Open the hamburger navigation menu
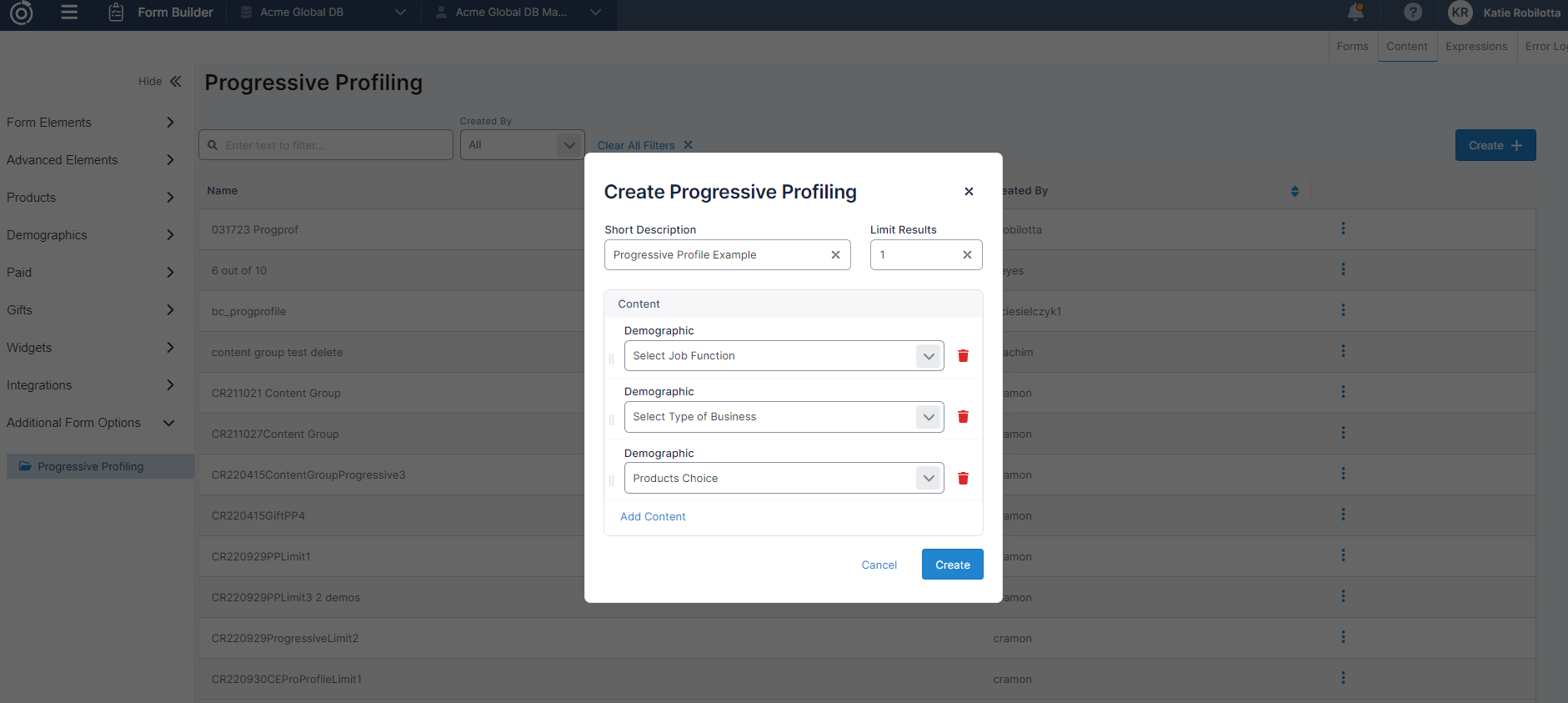1568x703 pixels. [x=69, y=13]
